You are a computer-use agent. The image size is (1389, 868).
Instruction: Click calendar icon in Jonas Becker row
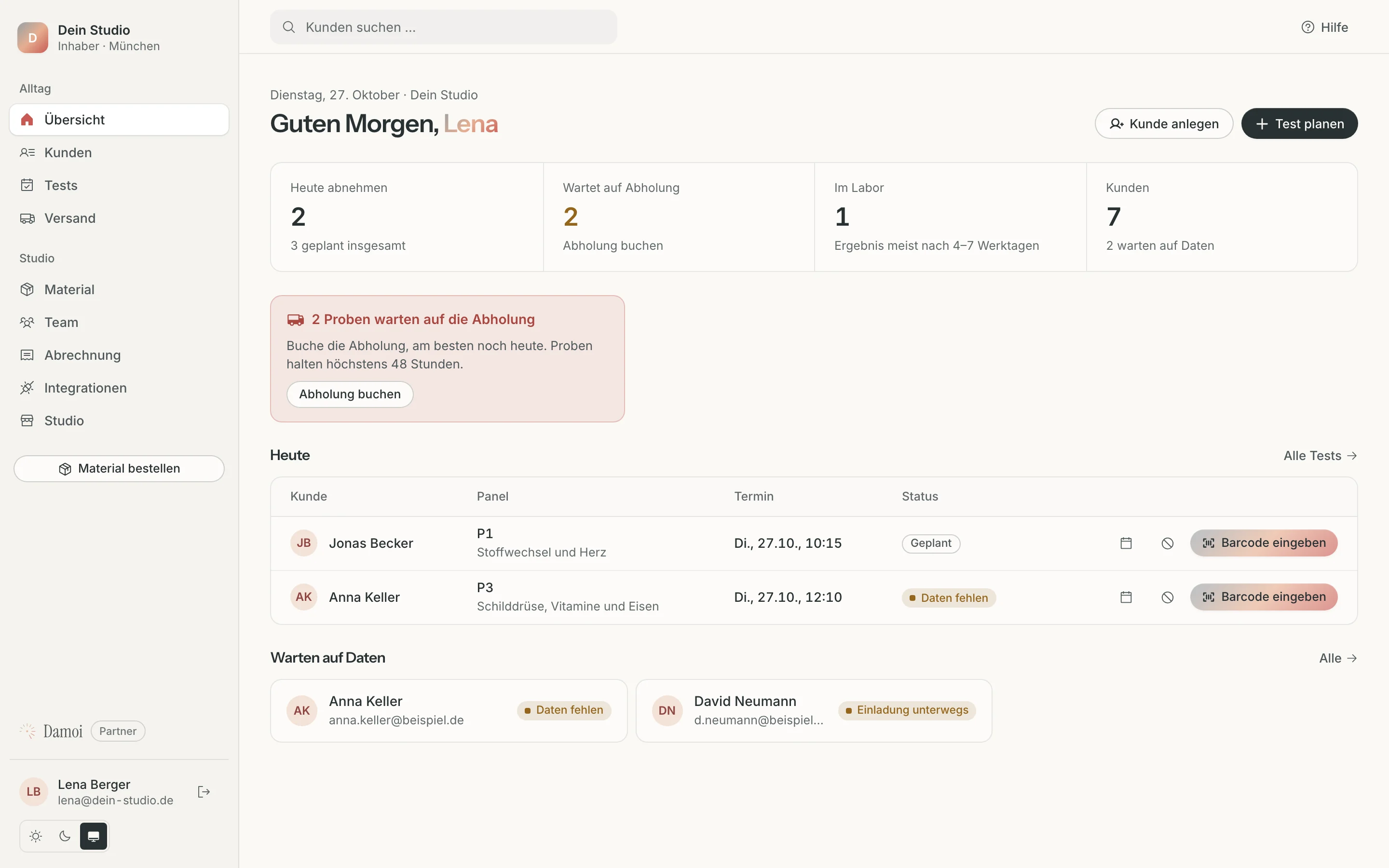(1126, 543)
